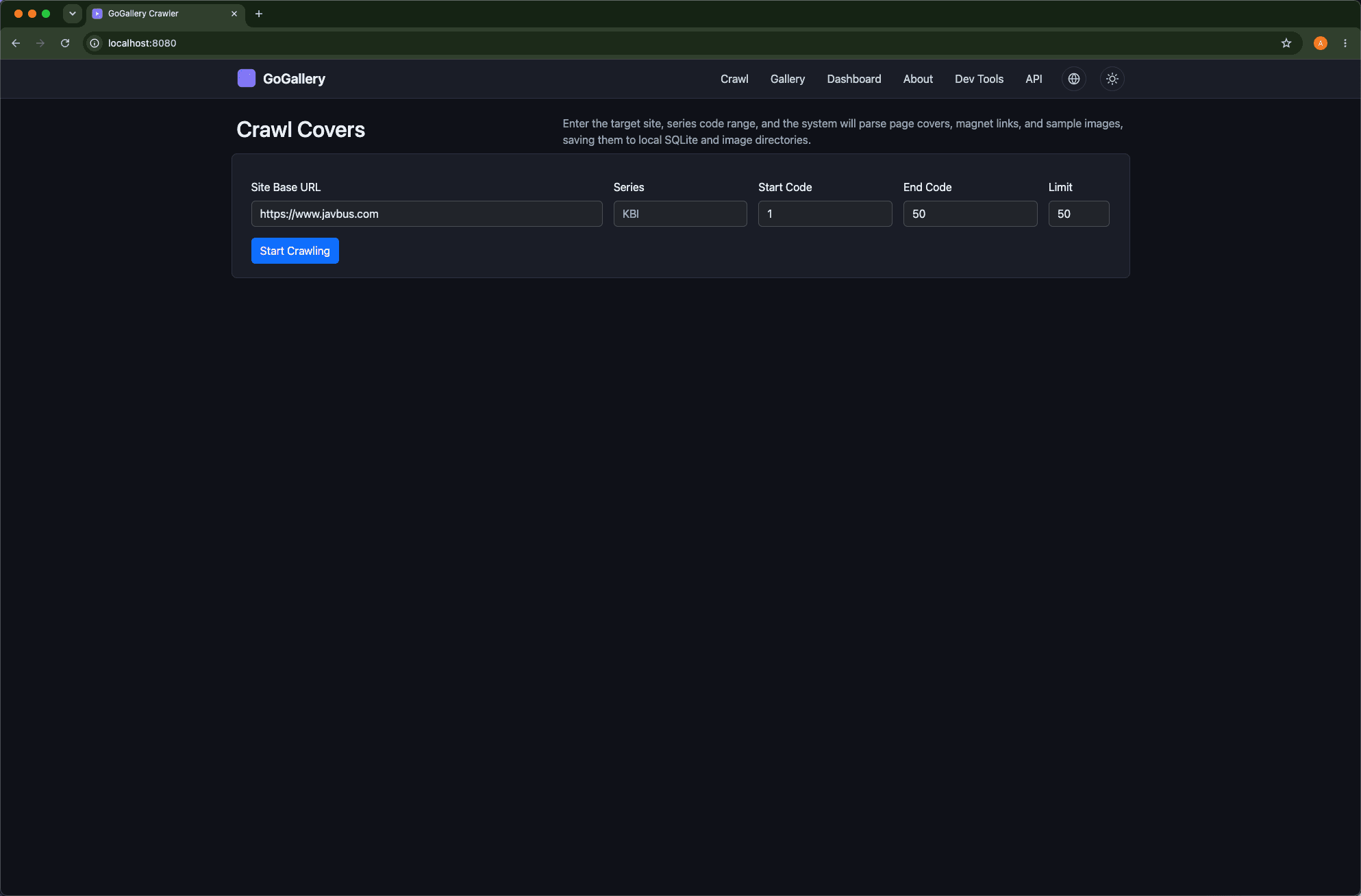Reload the page with refresh icon
The width and height of the screenshot is (1361, 896).
pyautogui.click(x=65, y=43)
